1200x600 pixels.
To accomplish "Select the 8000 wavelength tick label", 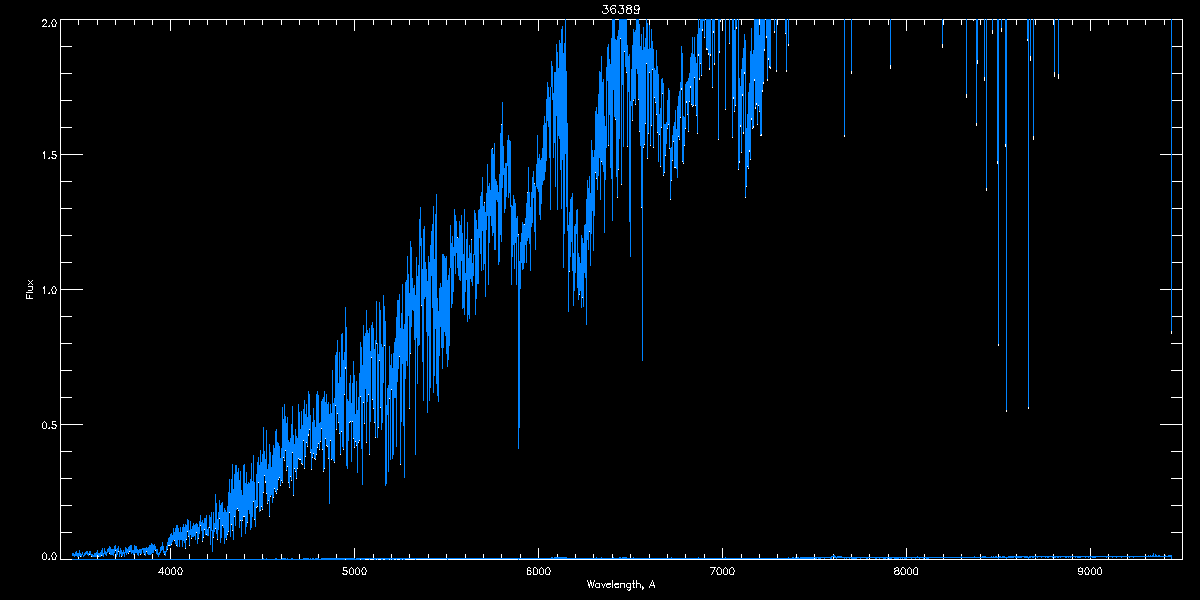I will 906,572.
